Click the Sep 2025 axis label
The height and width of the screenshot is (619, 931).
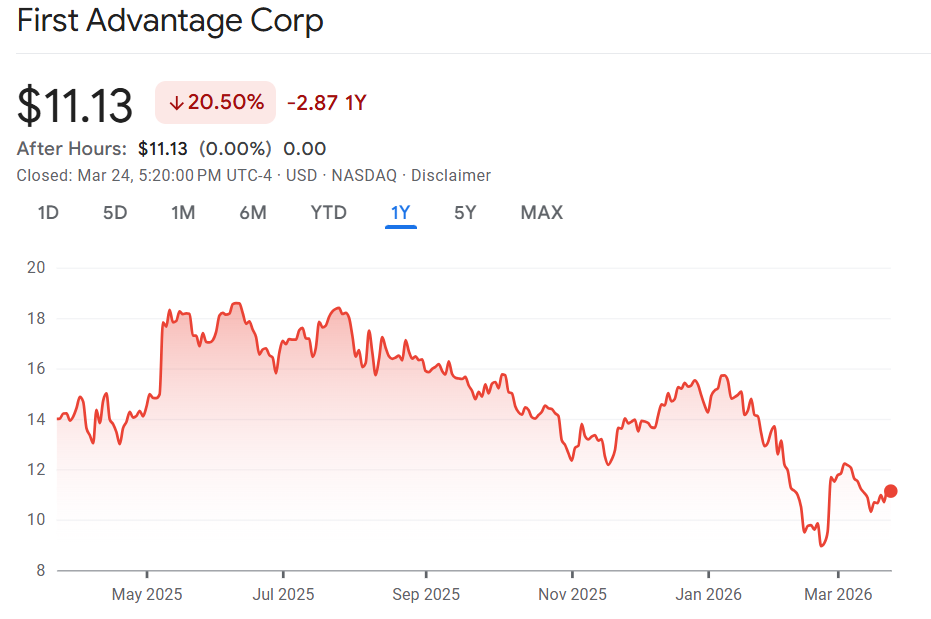pyautogui.click(x=426, y=594)
